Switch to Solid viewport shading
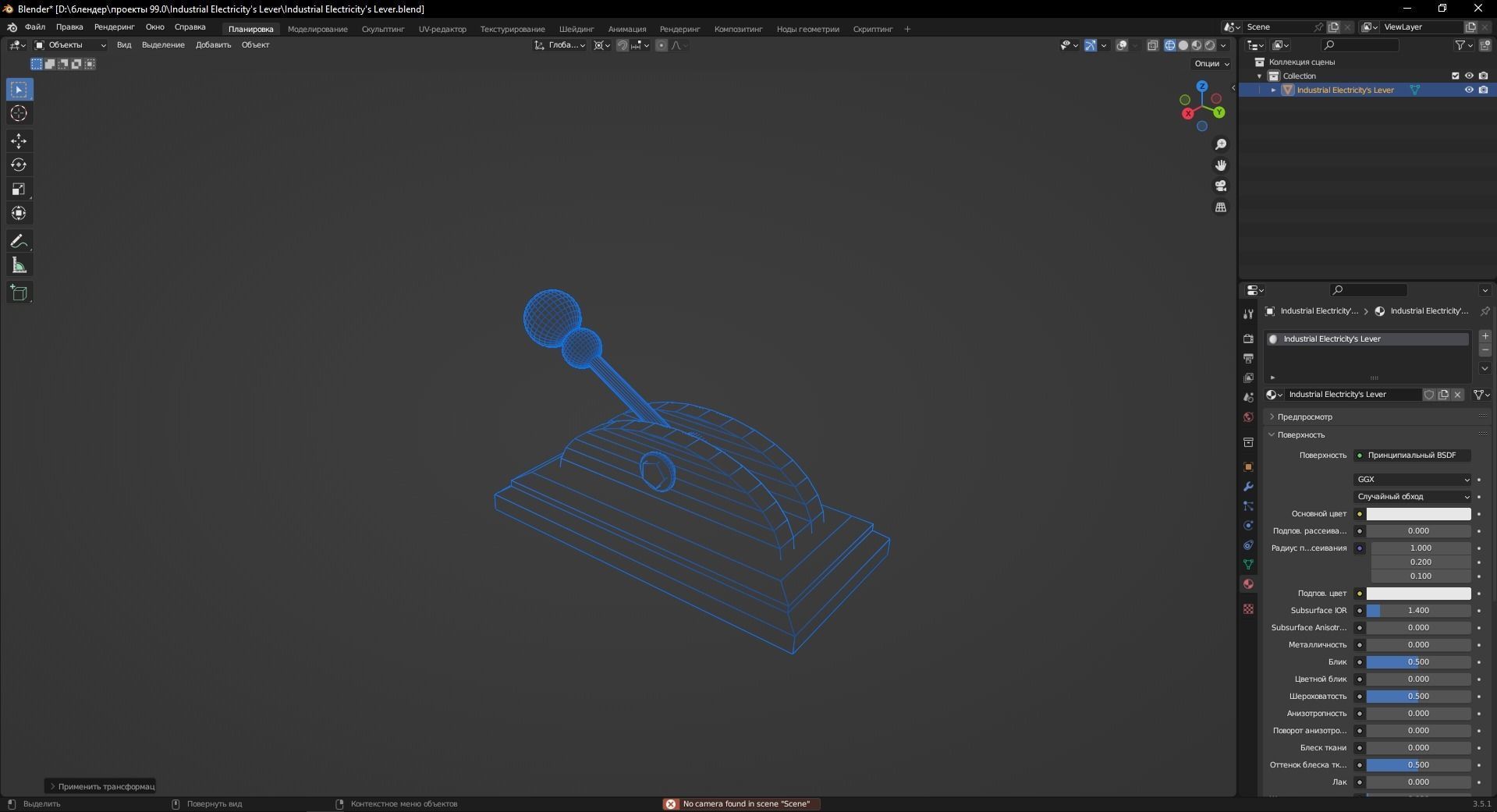 pyautogui.click(x=1183, y=45)
